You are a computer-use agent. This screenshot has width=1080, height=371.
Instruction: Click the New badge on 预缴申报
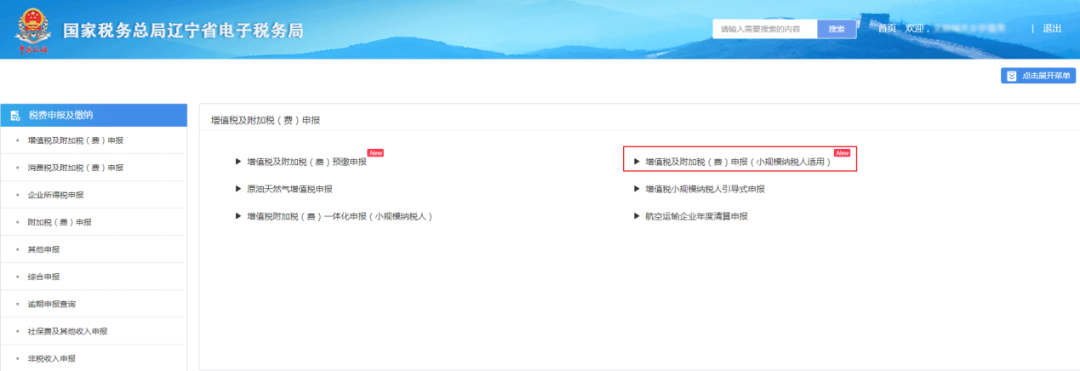(x=375, y=153)
